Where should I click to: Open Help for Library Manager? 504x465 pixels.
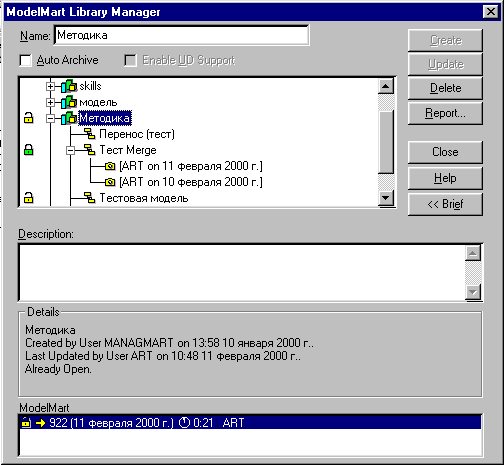coord(445,178)
